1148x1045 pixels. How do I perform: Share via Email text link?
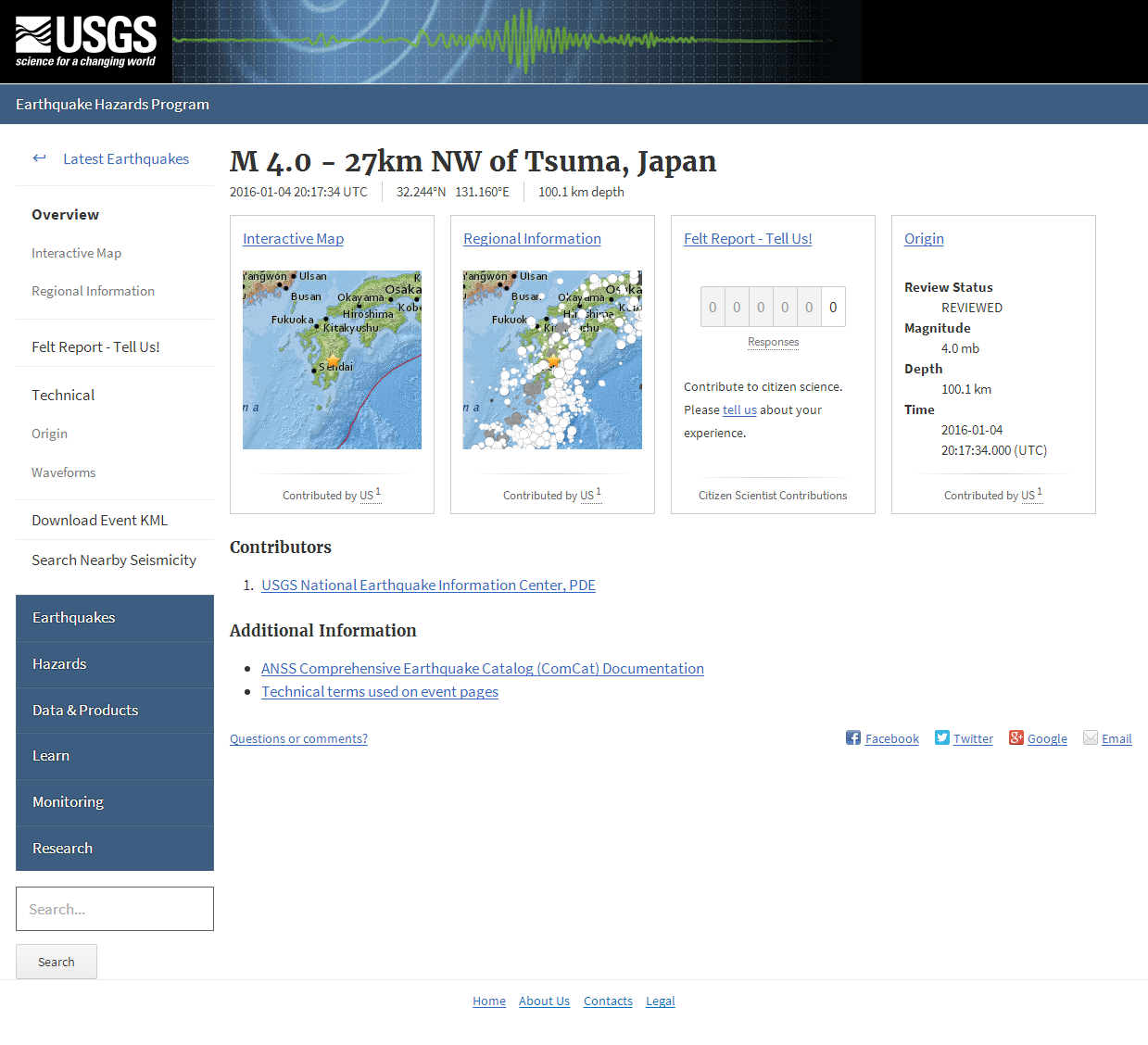point(1116,738)
